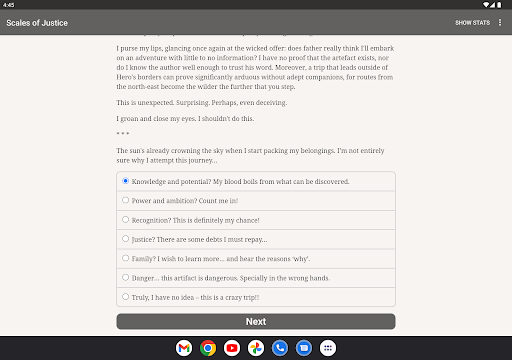The width and height of the screenshot is (512, 360).
Task: Click 'I groan and close my eyes' line
Action: pyautogui.click(x=185, y=119)
